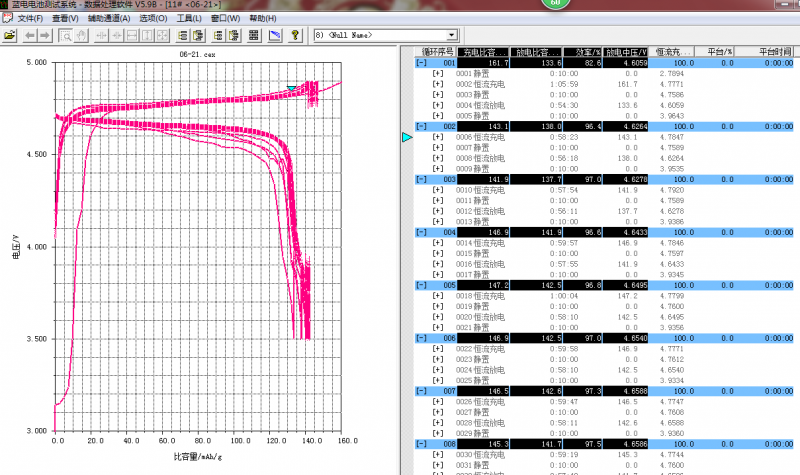
Task: Click the grid table view icon
Action: pyautogui.click(x=254, y=35)
